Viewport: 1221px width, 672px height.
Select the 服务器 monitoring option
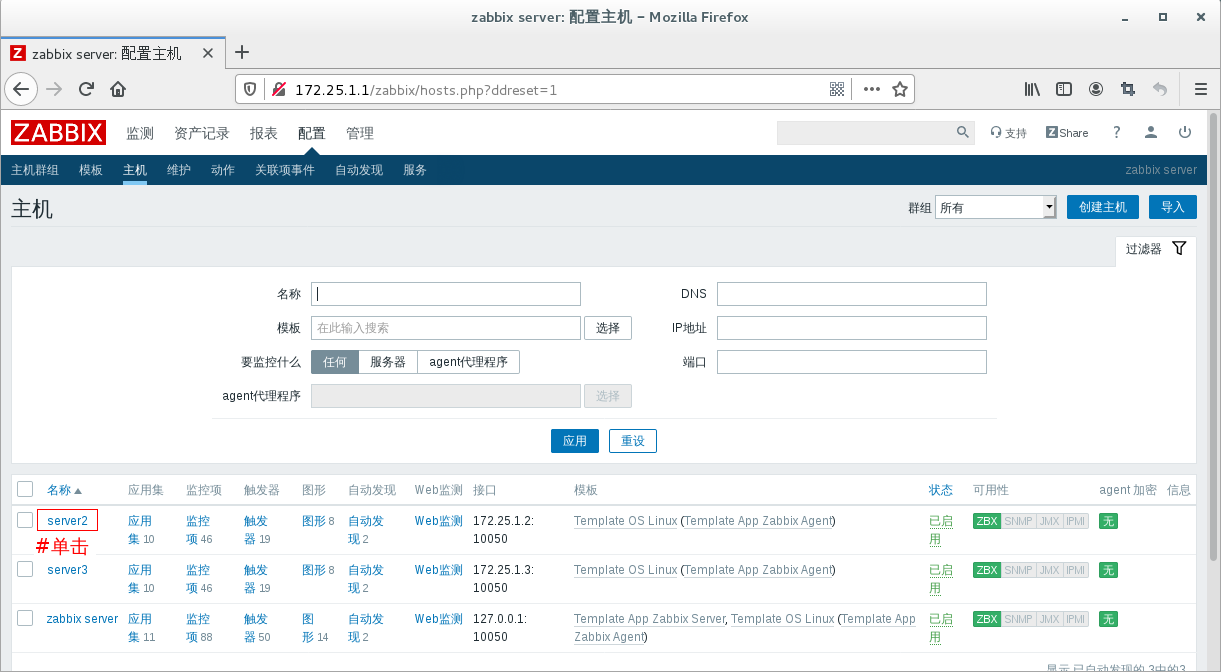388,362
